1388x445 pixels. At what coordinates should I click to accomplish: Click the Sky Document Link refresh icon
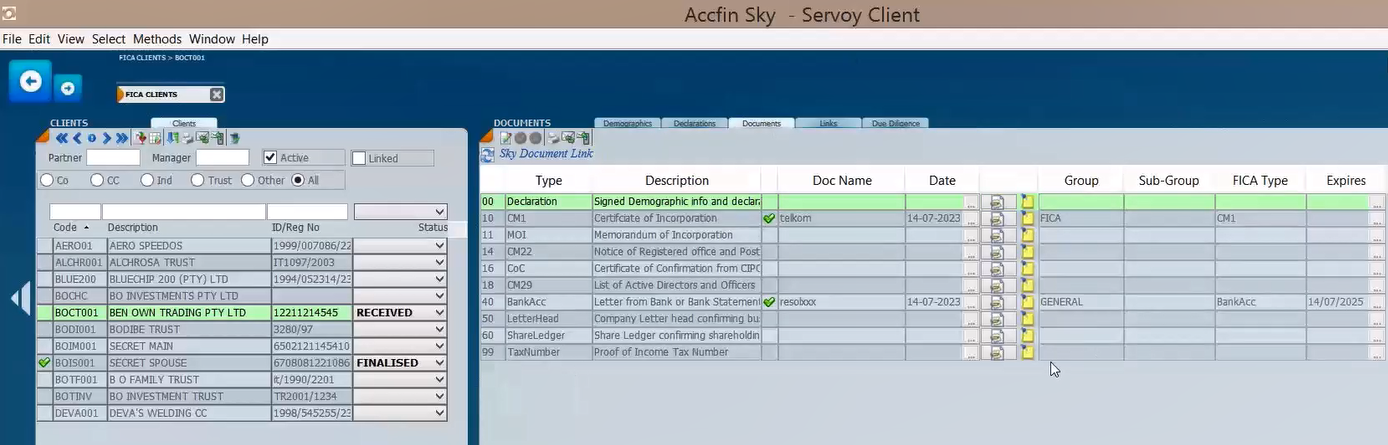(x=488, y=155)
